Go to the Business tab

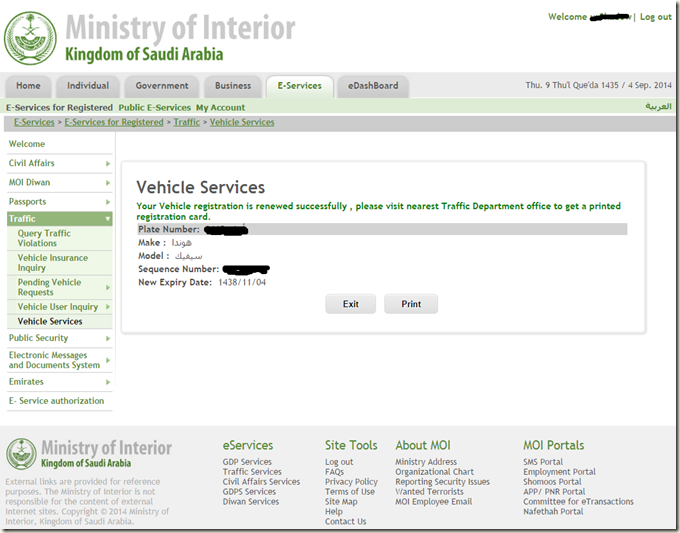coord(233,86)
